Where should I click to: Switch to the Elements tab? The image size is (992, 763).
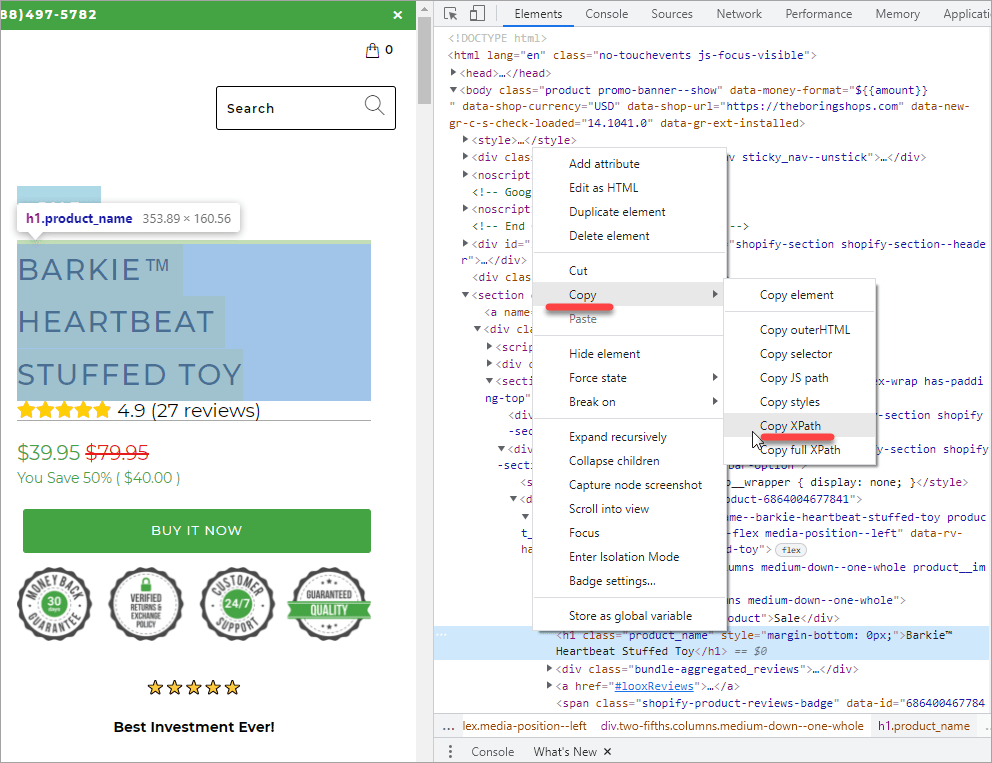pyautogui.click(x=538, y=14)
